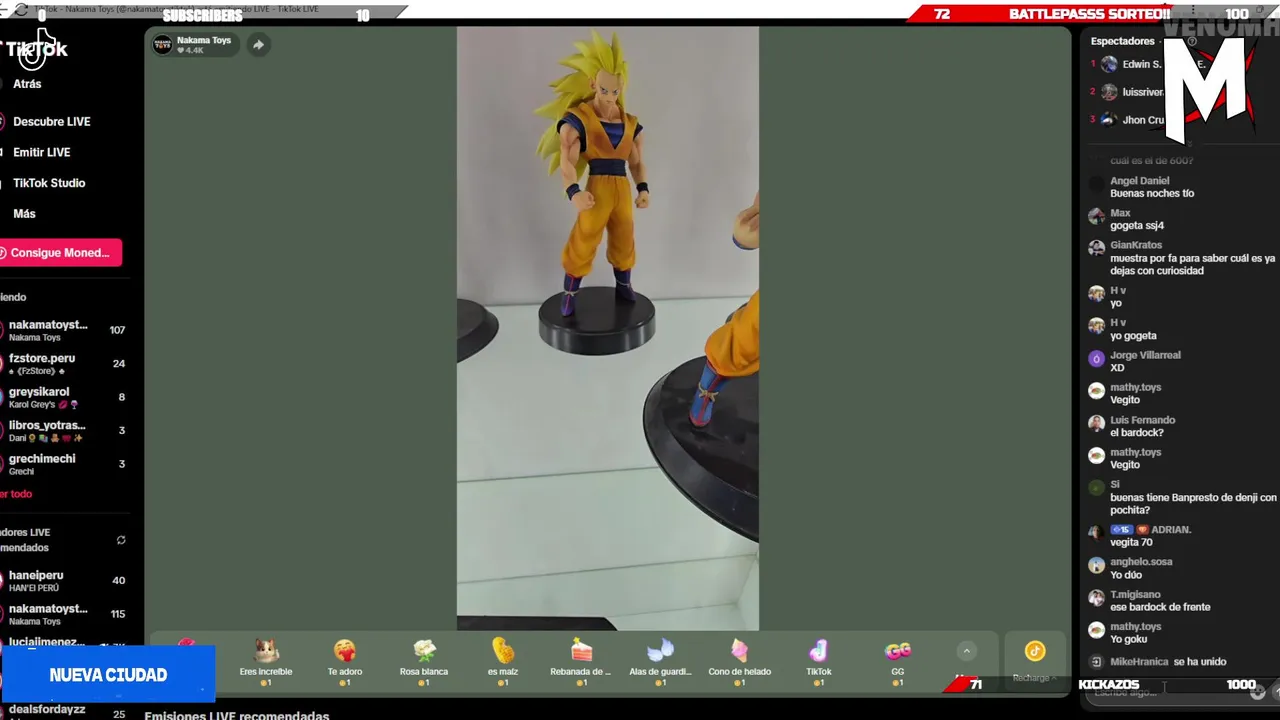
Task: Send the Rebanada de cake gift
Action: (581, 662)
